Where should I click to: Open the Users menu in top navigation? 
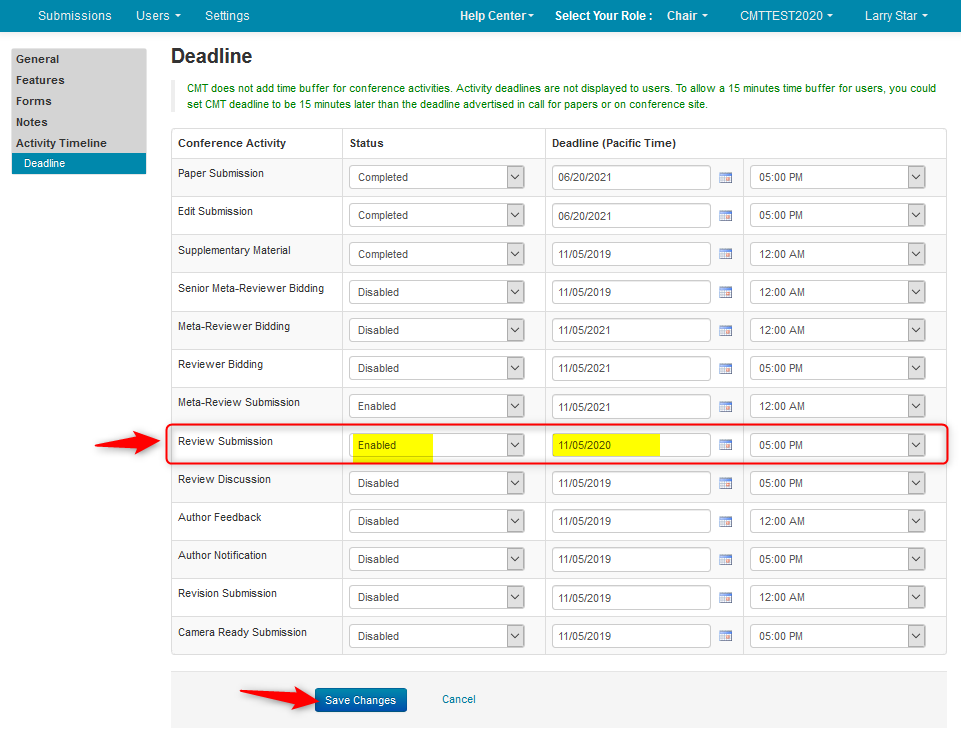coord(158,16)
